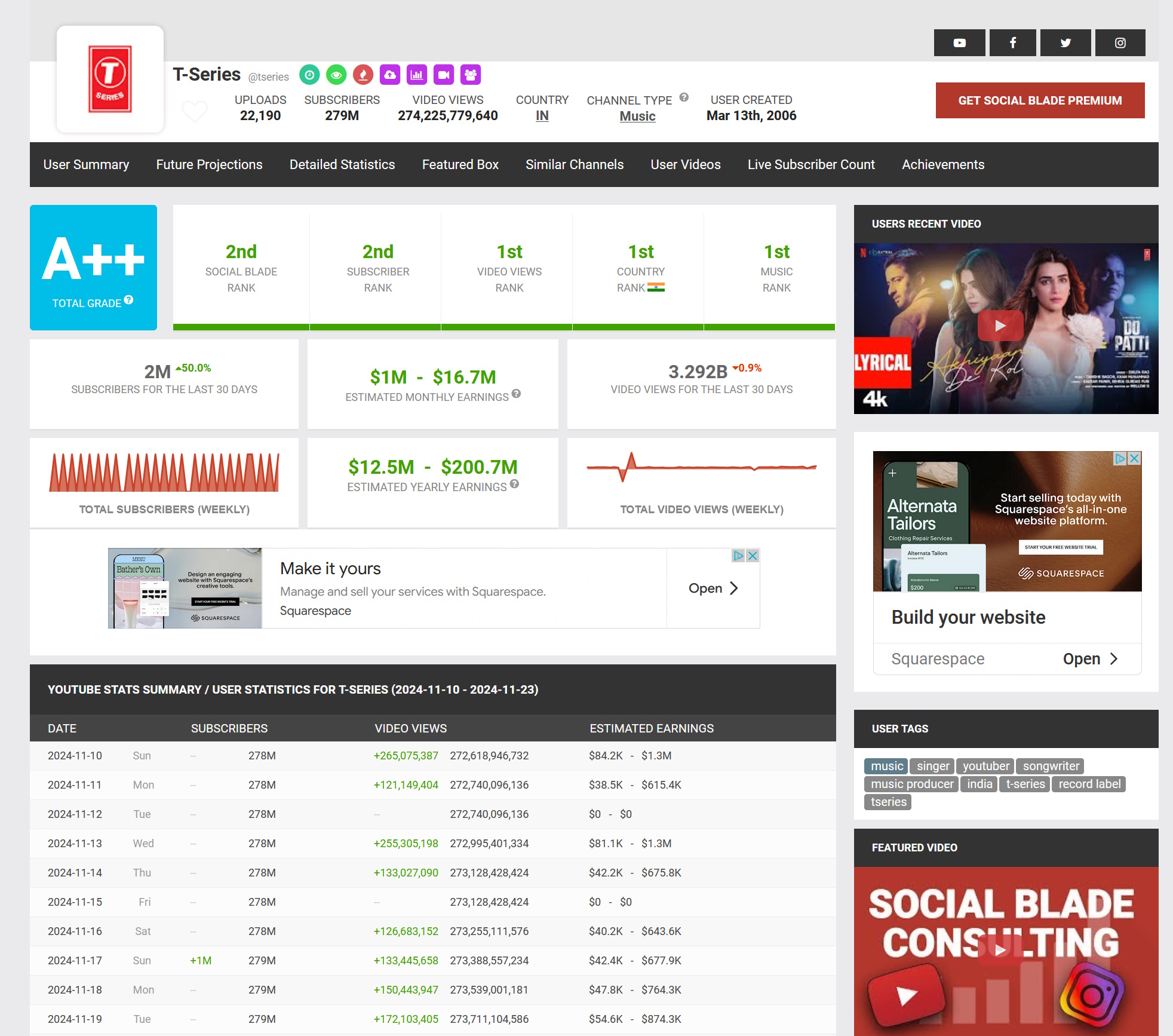Image resolution: width=1173 pixels, height=1036 pixels.
Task: Open the Future Projections tab
Action: pyautogui.click(x=209, y=164)
